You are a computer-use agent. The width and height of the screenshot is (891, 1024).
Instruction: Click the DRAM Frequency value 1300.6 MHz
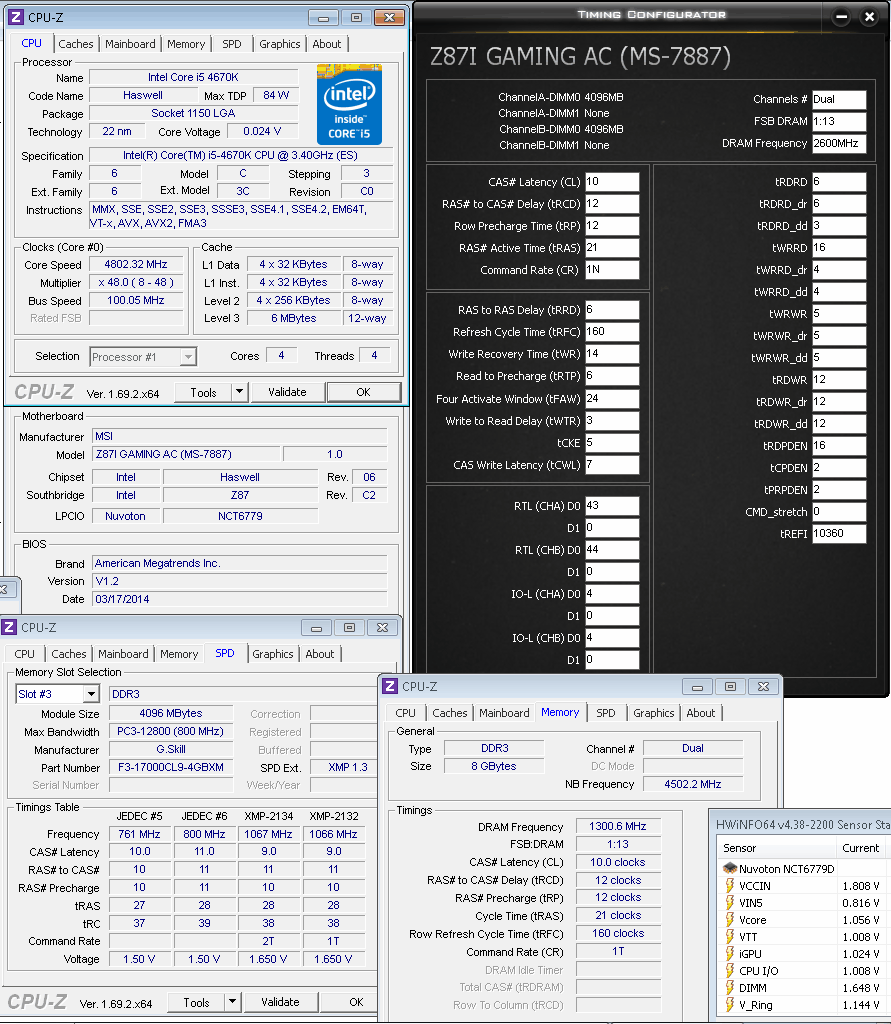click(x=618, y=826)
